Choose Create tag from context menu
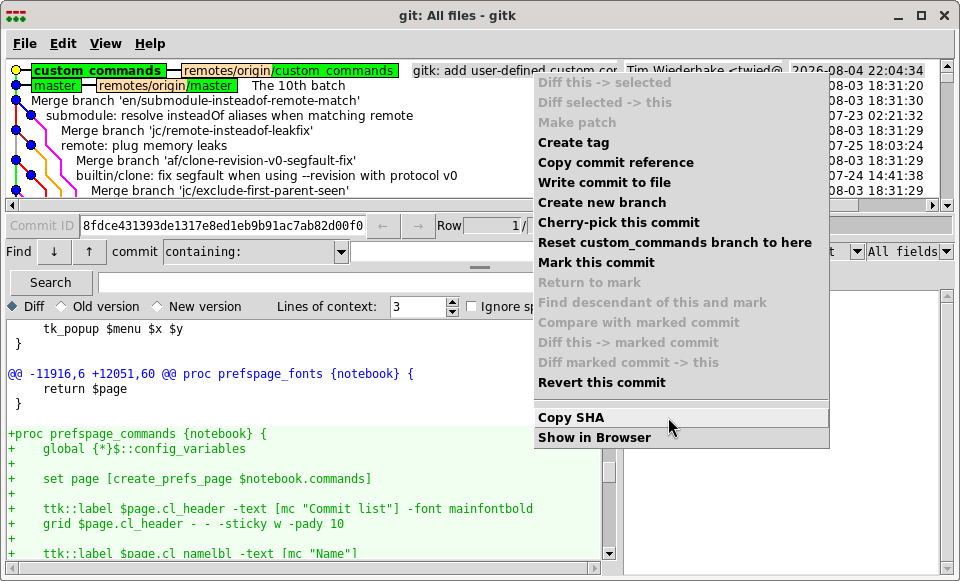This screenshot has height=581, width=960. [x=681, y=143]
